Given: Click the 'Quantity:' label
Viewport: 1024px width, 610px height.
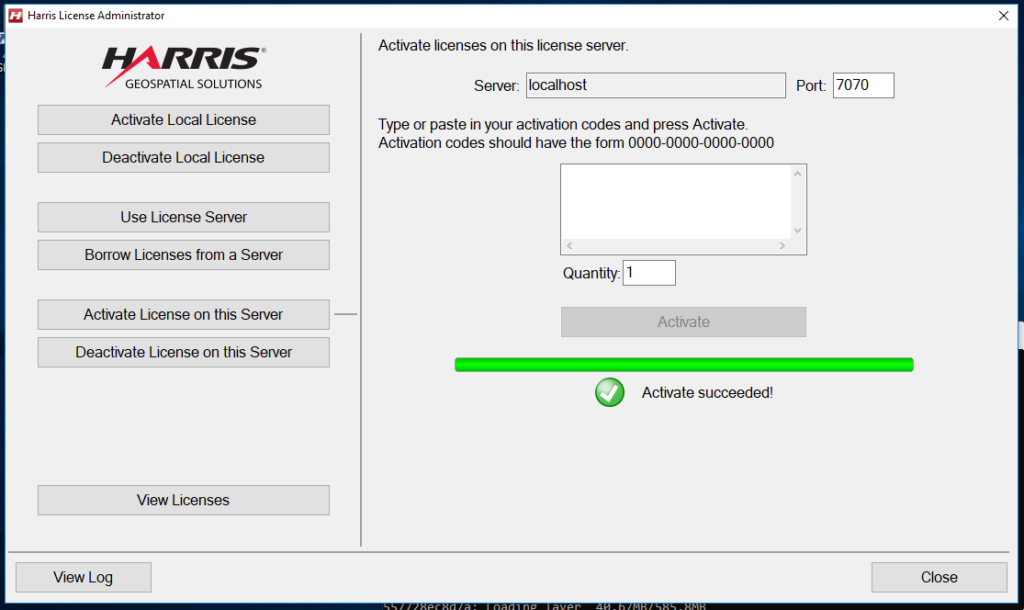Looking at the screenshot, I should pos(591,274).
